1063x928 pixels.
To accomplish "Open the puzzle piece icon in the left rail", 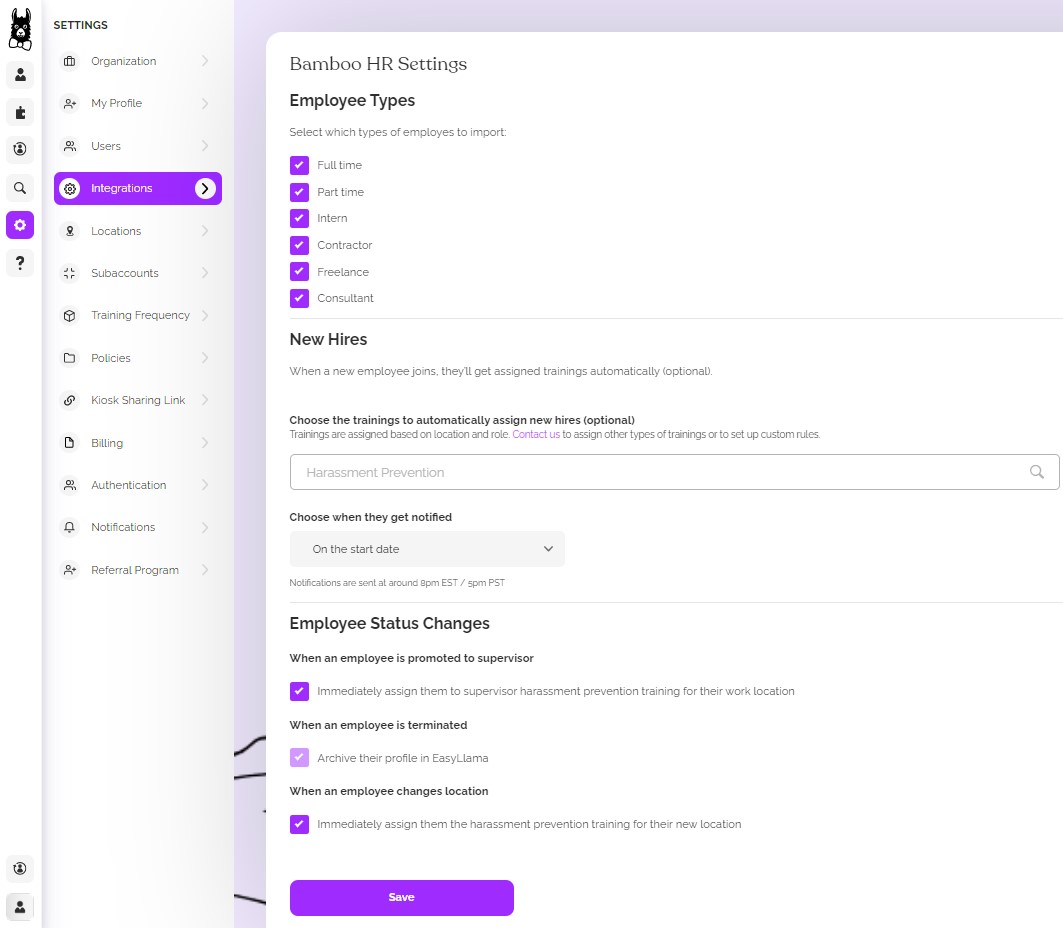I will click(20, 113).
